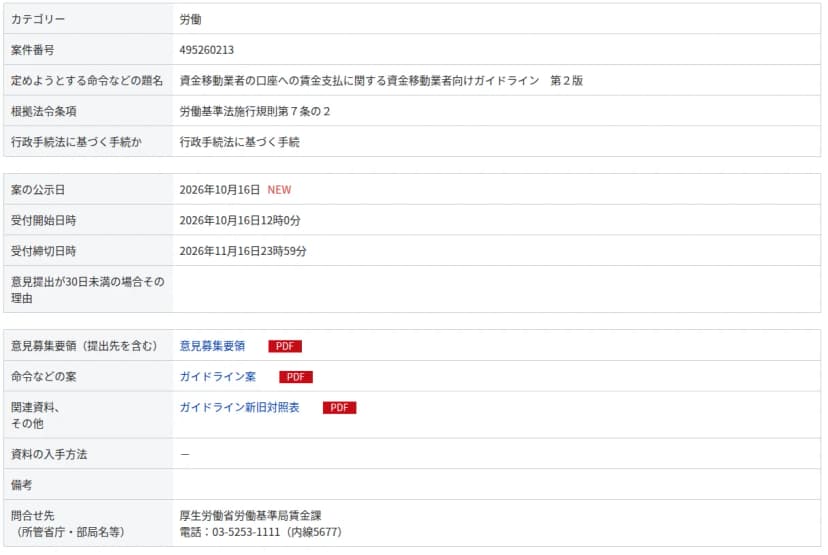Click the start time 2026年10月16日12時0分
The height and width of the screenshot is (555, 828).
240,220
